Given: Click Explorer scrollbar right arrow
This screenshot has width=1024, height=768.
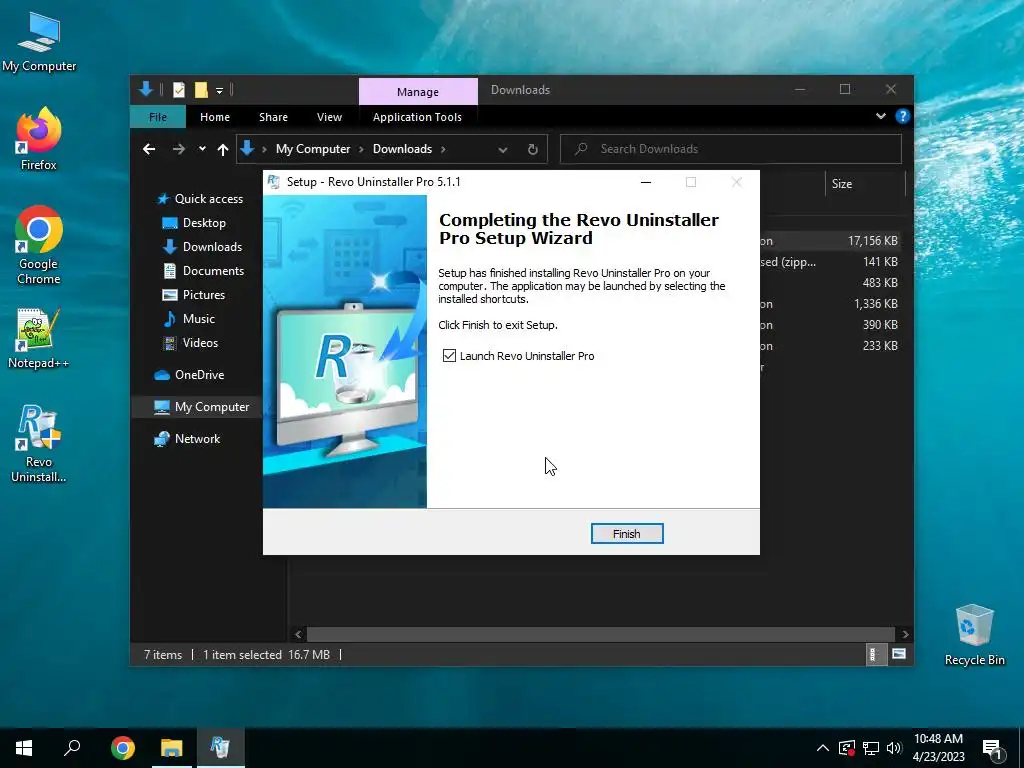Looking at the screenshot, I should pyautogui.click(x=905, y=634).
